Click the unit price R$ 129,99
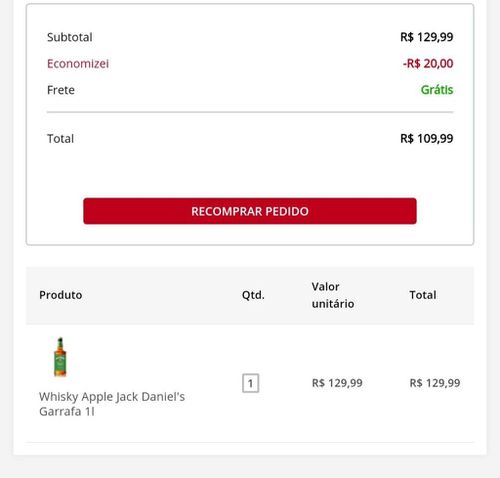The image size is (500, 478). 337,383
